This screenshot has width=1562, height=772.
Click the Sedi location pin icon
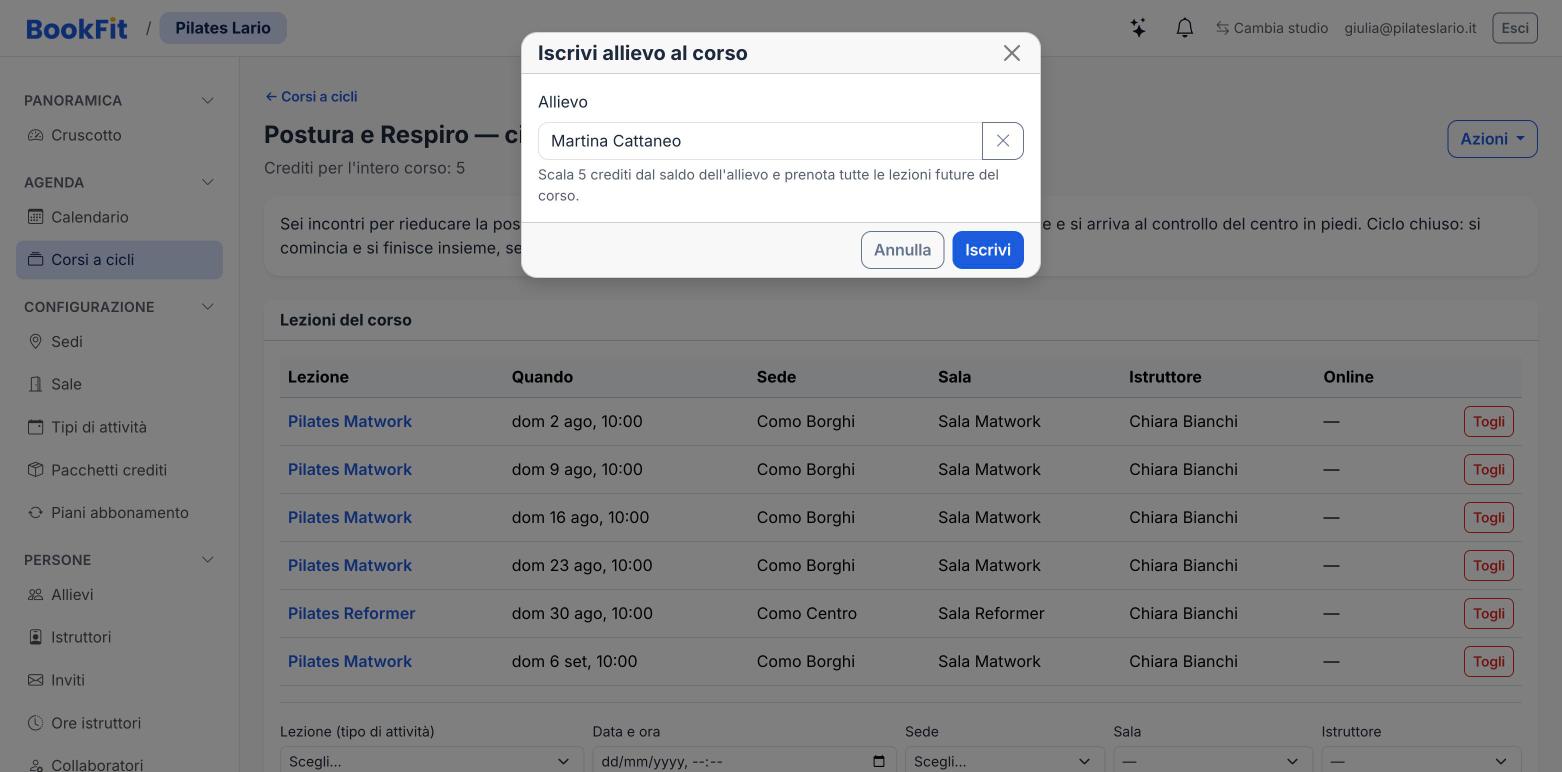click(35, 342)
